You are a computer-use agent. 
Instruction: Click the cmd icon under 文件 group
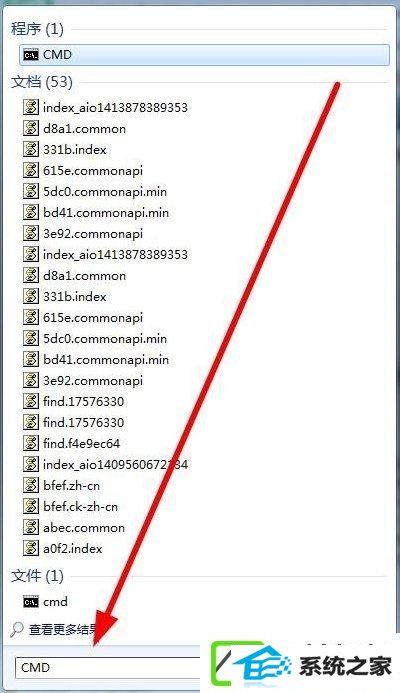(31, 602)
